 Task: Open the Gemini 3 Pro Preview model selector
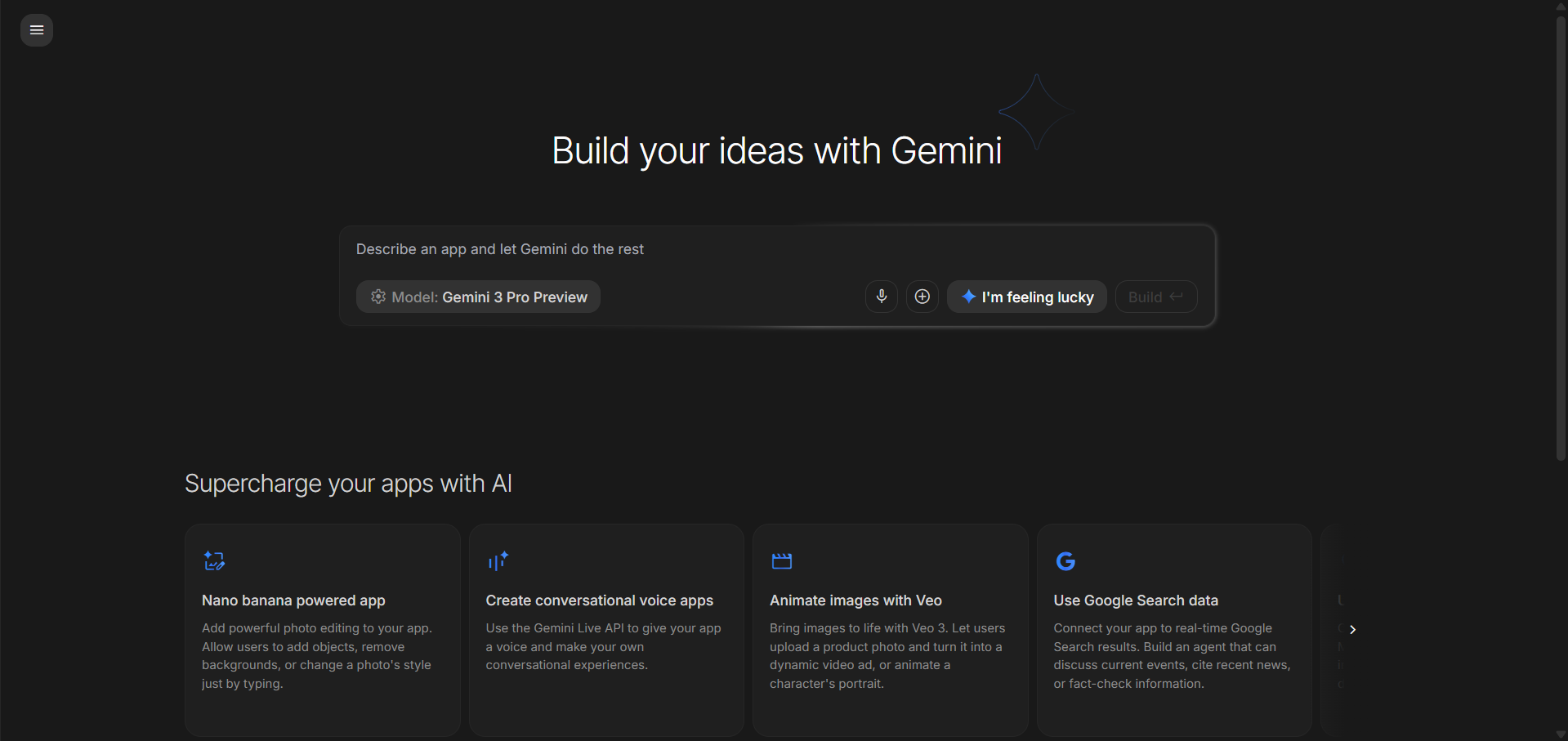pos(478,297)
